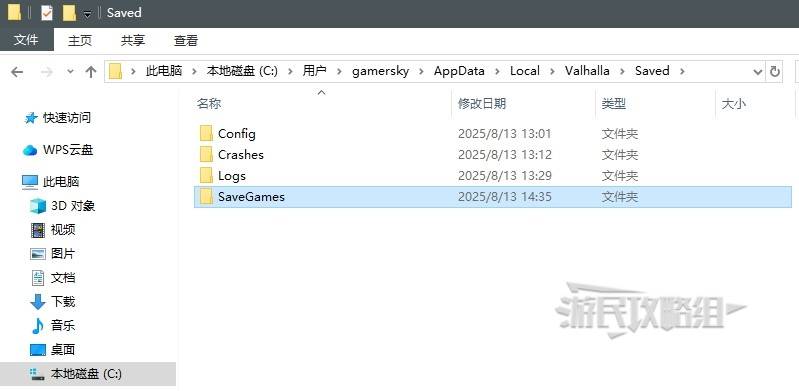The image size is (799, 391).
Task: Click date 2025/8/13 13:29
Action: click(504, 176)
